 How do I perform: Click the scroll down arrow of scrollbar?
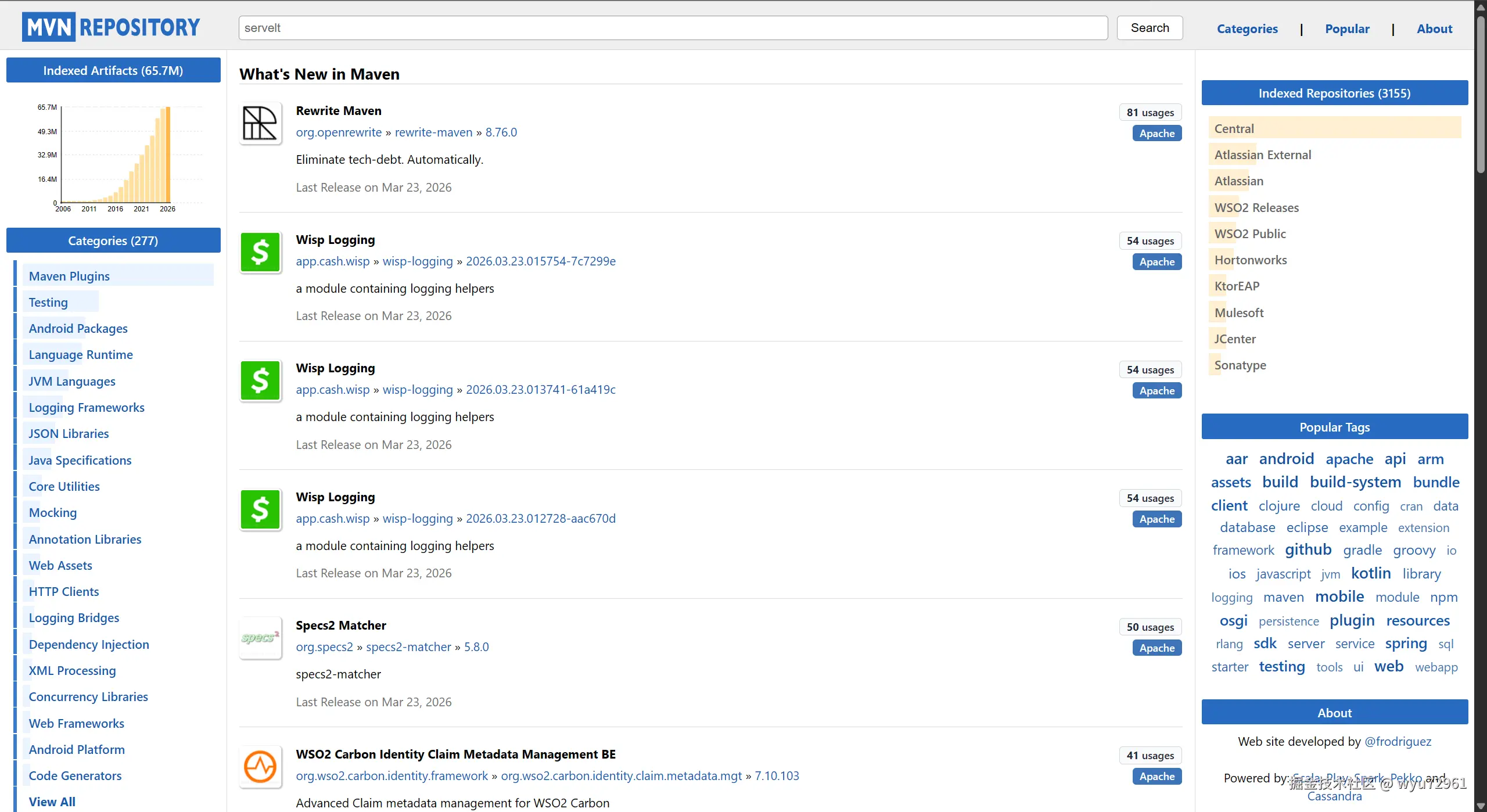1481,806
